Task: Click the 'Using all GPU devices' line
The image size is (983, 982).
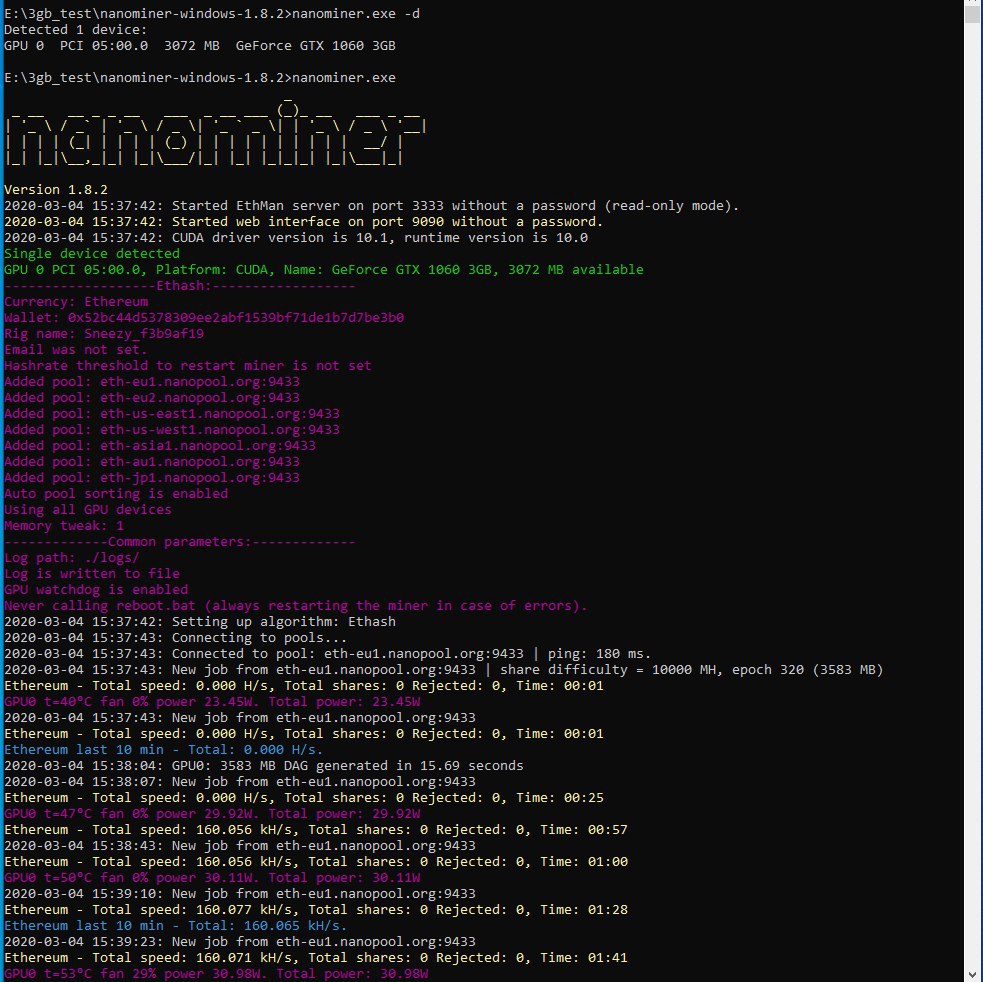Action: 88,509
